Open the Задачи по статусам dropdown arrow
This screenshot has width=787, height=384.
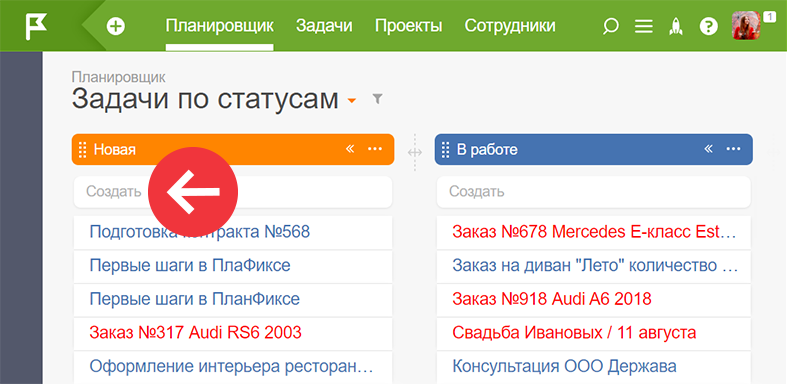tap(352, 100)
